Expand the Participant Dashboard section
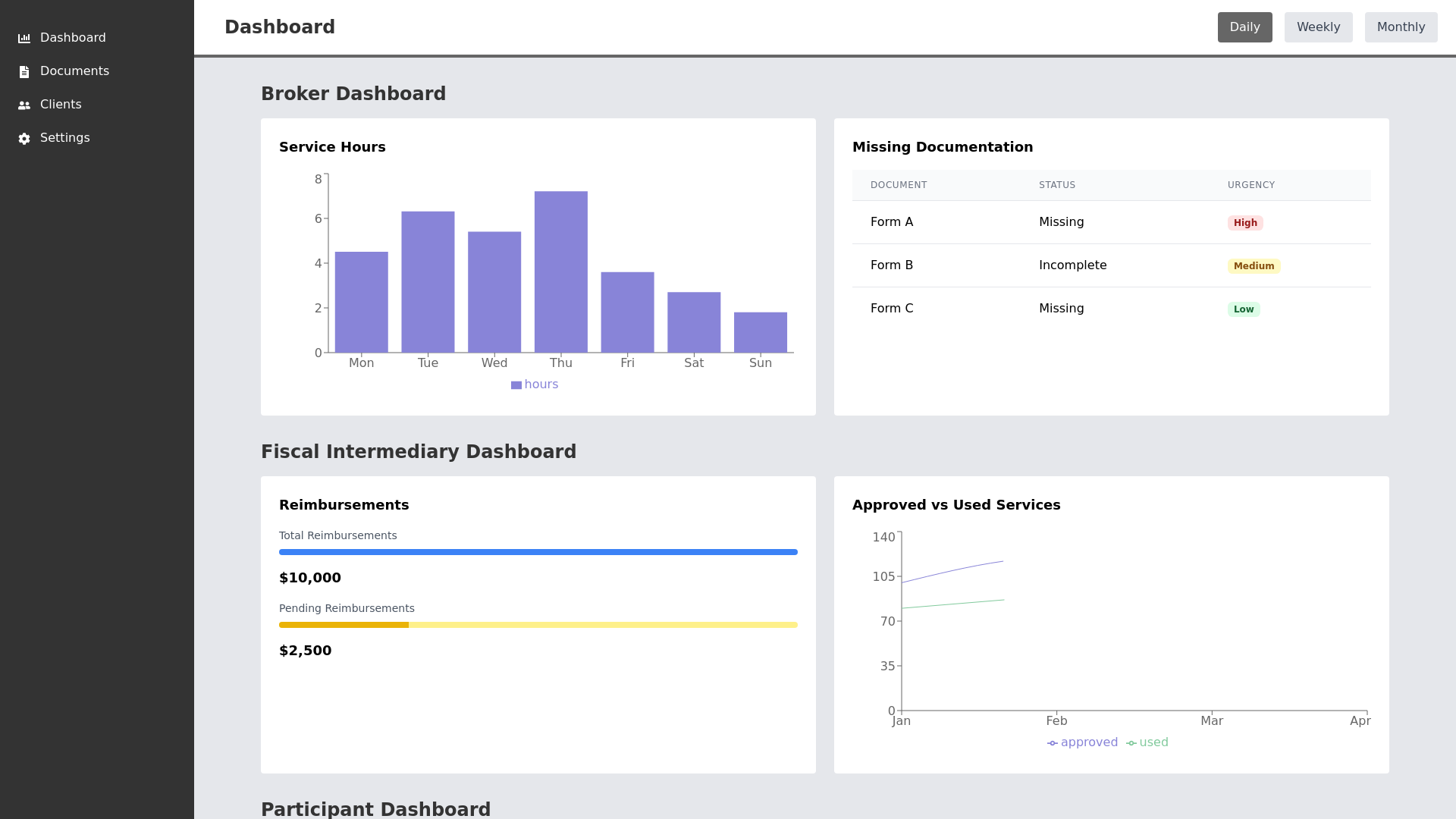 pyautogui.click(x=376, y=809)
